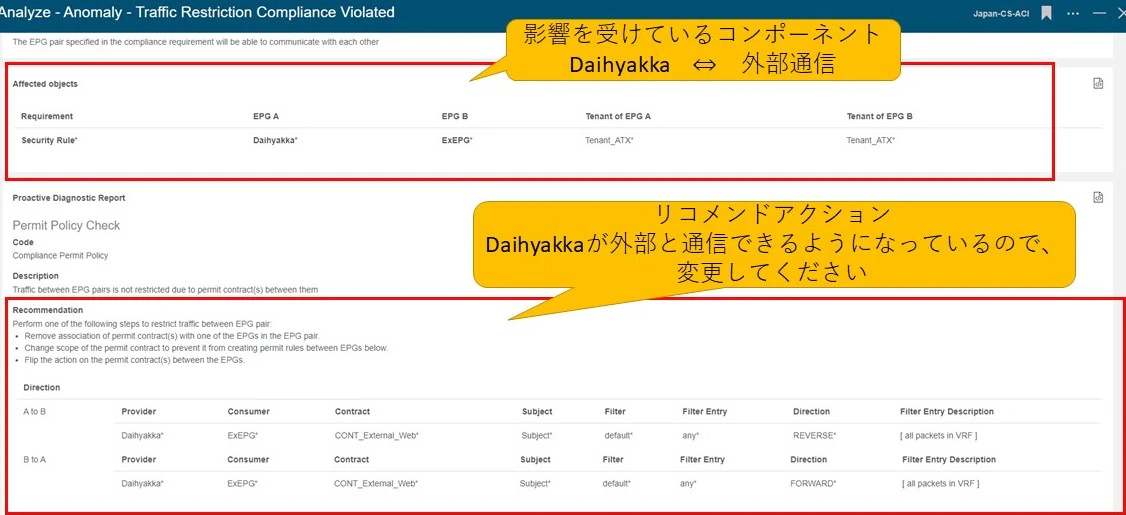Click Daihyakka* provider in B to A row

pyautogui.click(x=142, y=483)
